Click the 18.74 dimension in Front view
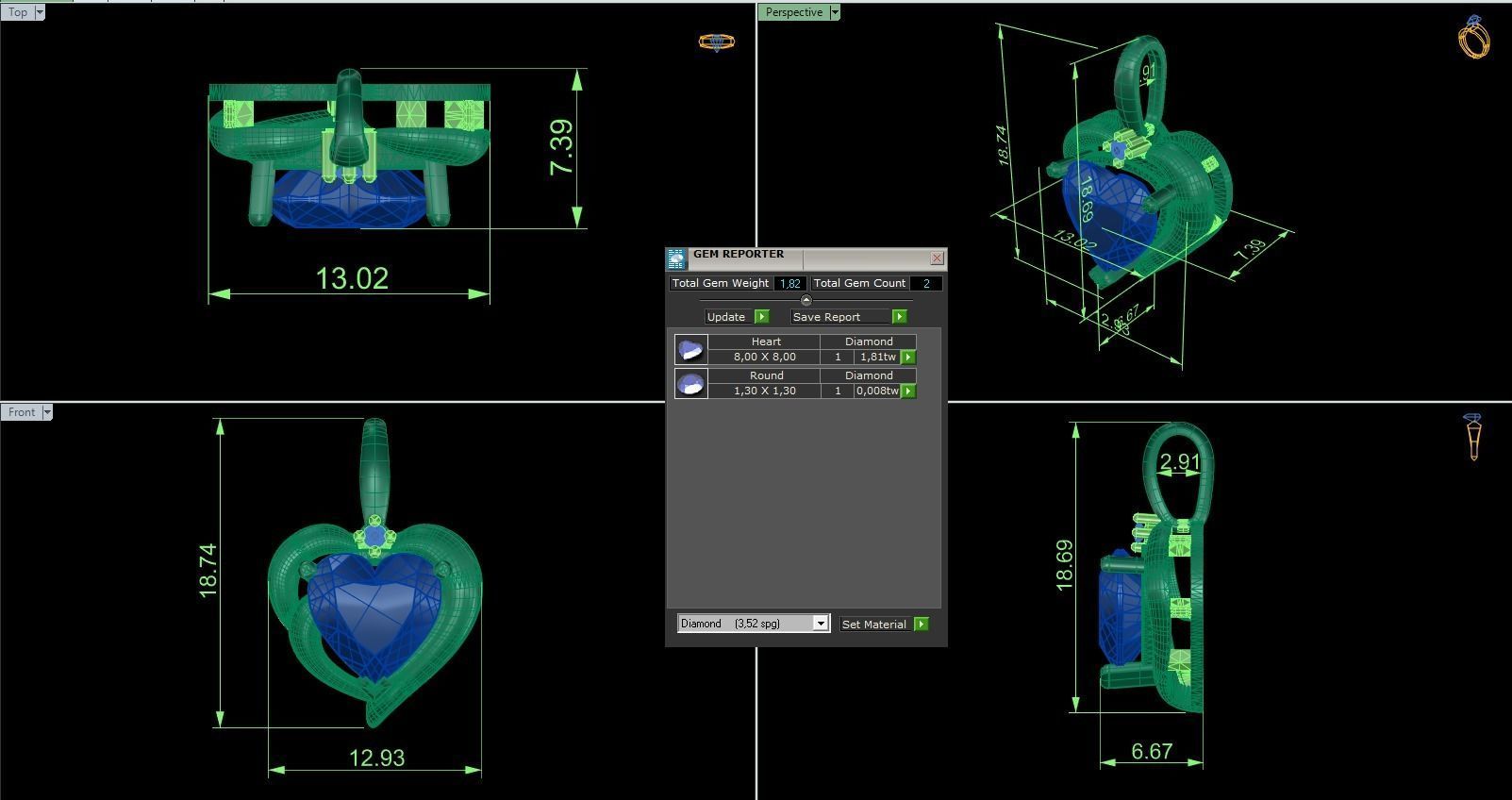The height and width of the screenshot is (800, 1512). tap(208, 570)
